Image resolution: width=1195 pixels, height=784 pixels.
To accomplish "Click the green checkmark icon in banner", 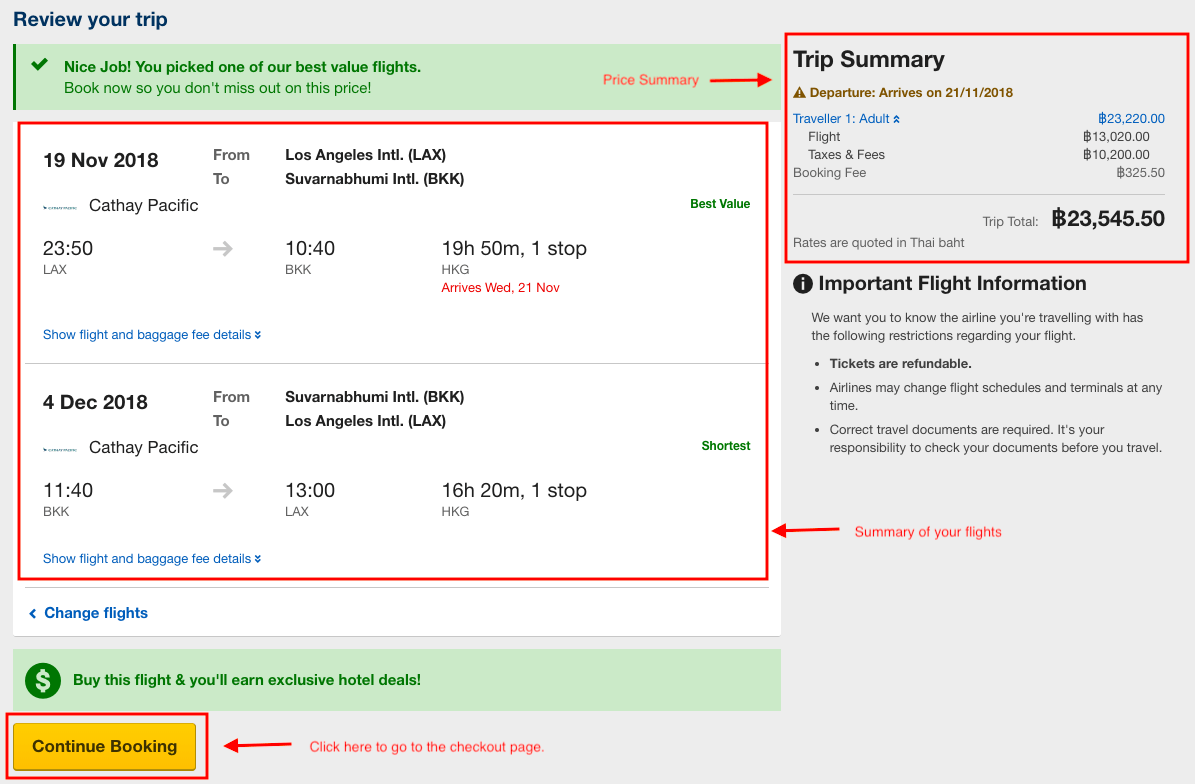I will click(x=40, y=65).
